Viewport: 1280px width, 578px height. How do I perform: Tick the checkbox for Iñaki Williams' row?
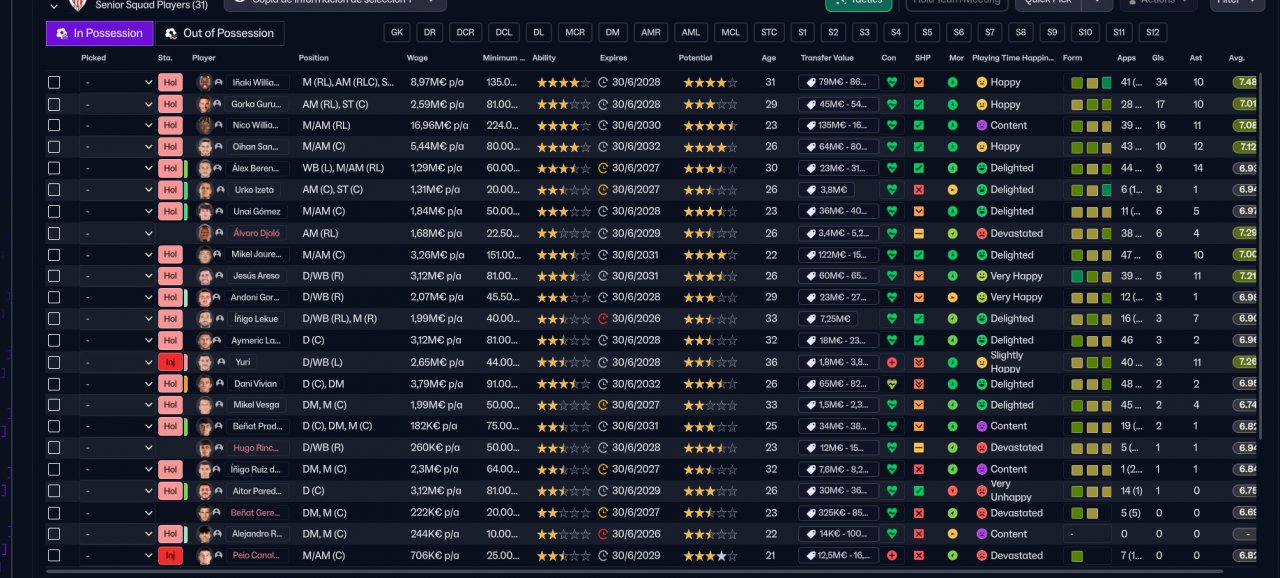click(54, 83)
